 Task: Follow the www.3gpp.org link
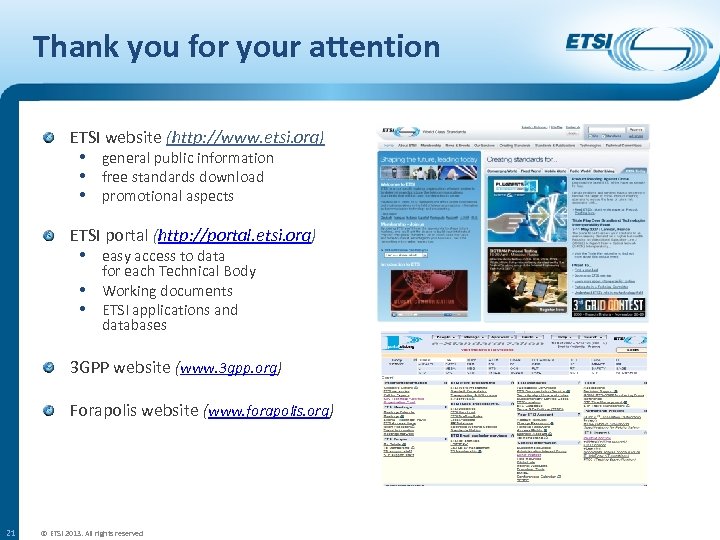pyautogui.click(x=229, y=368)
